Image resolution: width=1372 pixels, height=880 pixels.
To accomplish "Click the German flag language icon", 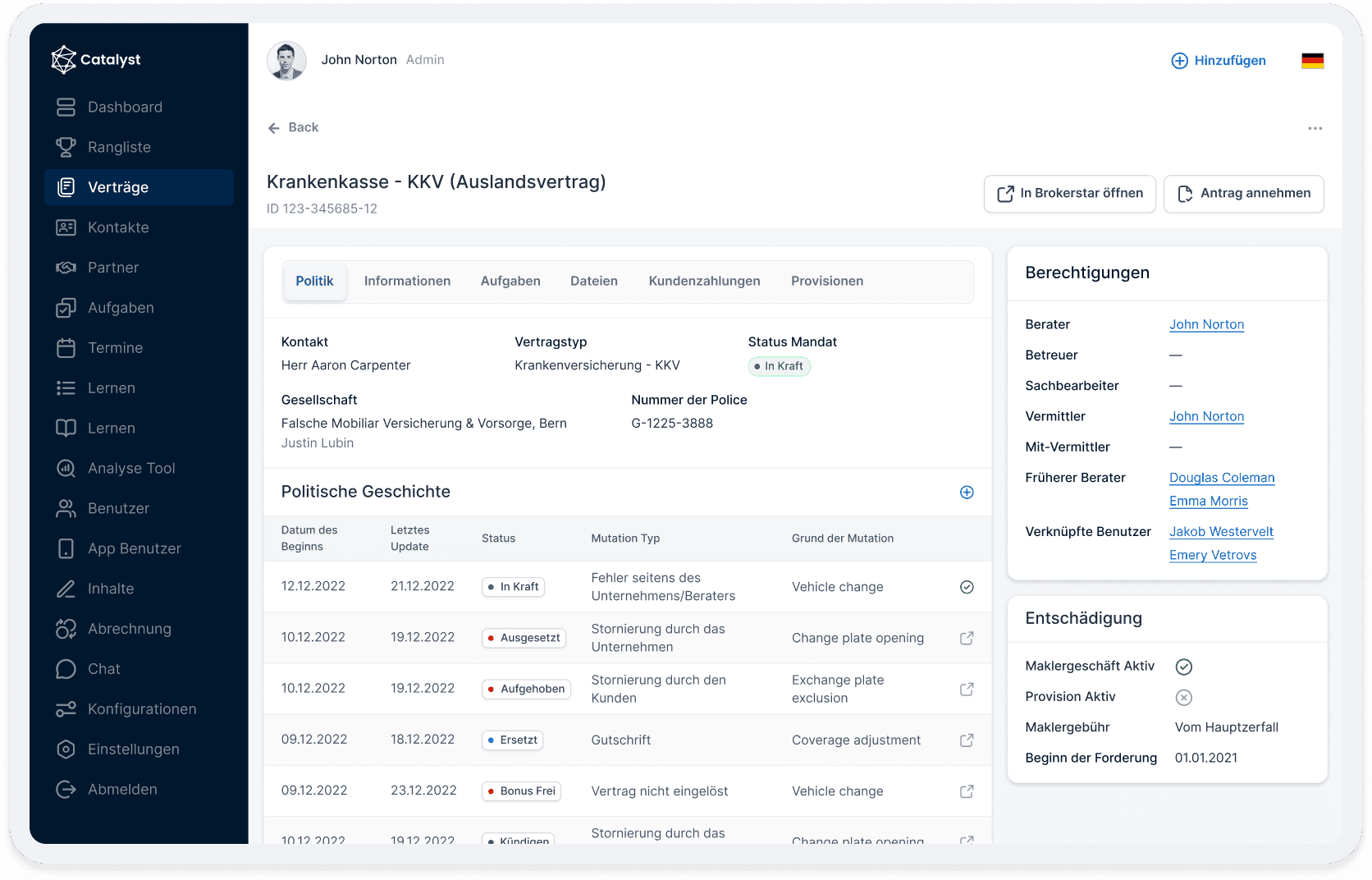I will [1313, 61].
